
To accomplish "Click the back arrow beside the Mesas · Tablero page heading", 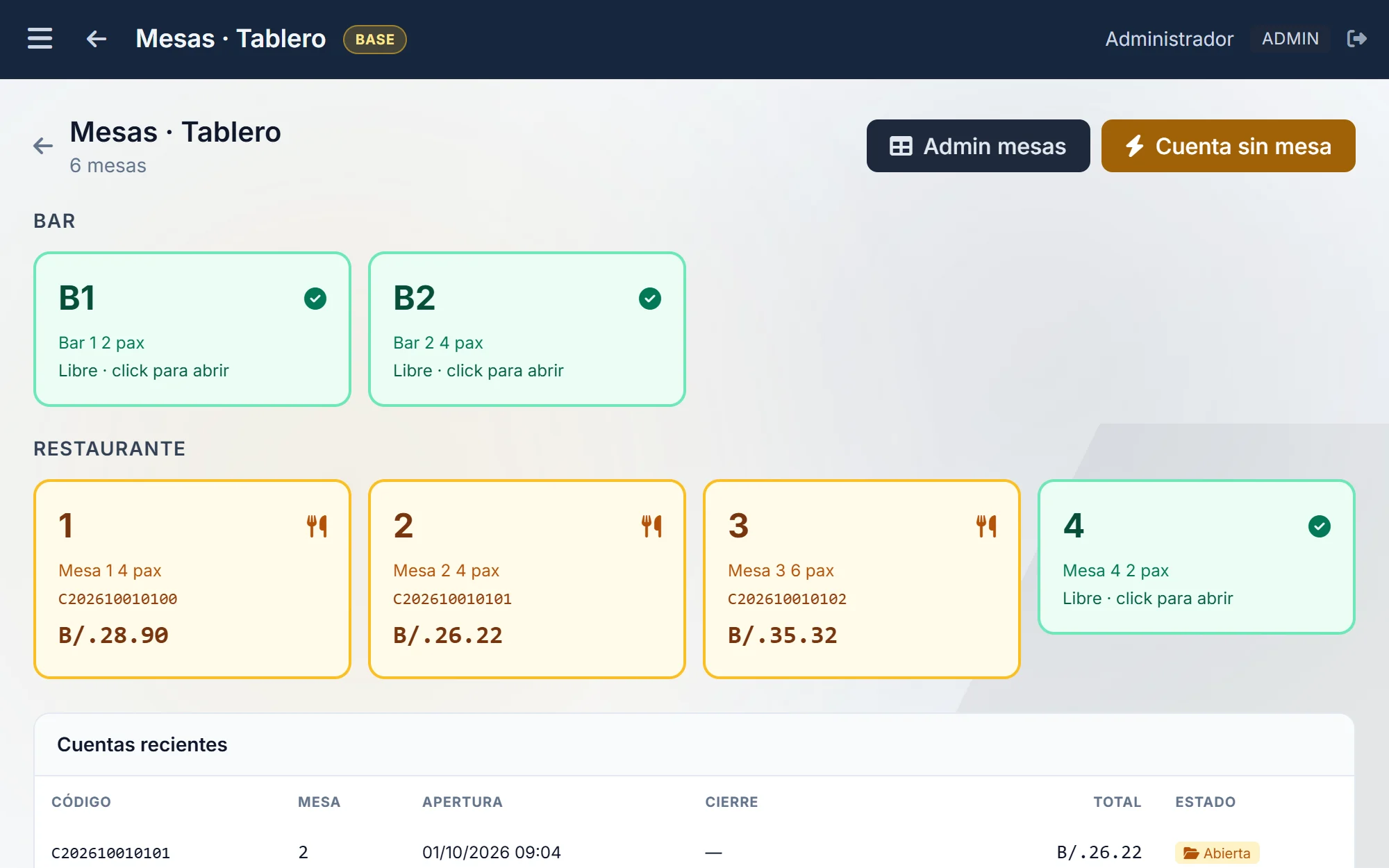I will [x=43, y=146].
